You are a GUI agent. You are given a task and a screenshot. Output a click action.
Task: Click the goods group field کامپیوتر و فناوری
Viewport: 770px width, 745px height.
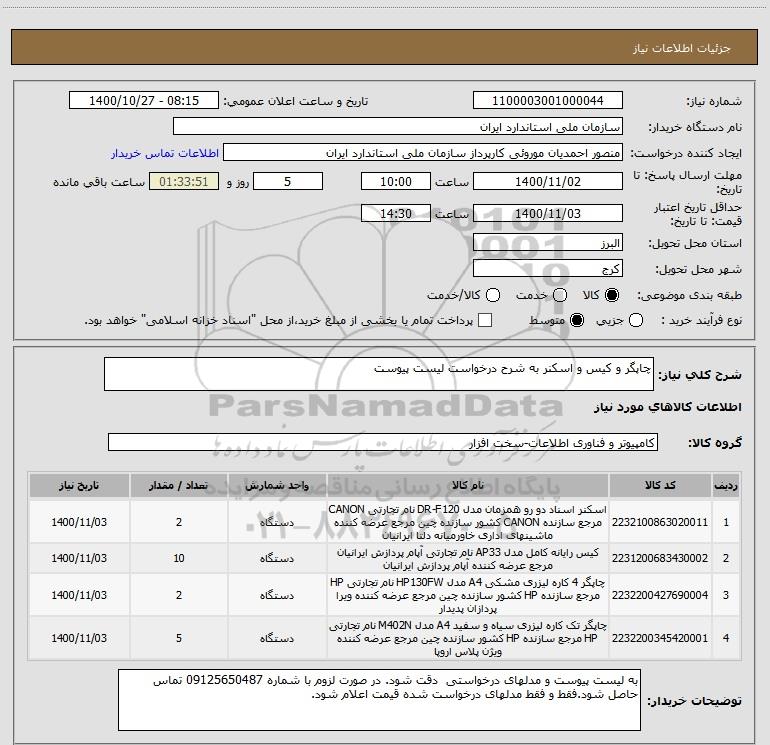pos(383,442)
